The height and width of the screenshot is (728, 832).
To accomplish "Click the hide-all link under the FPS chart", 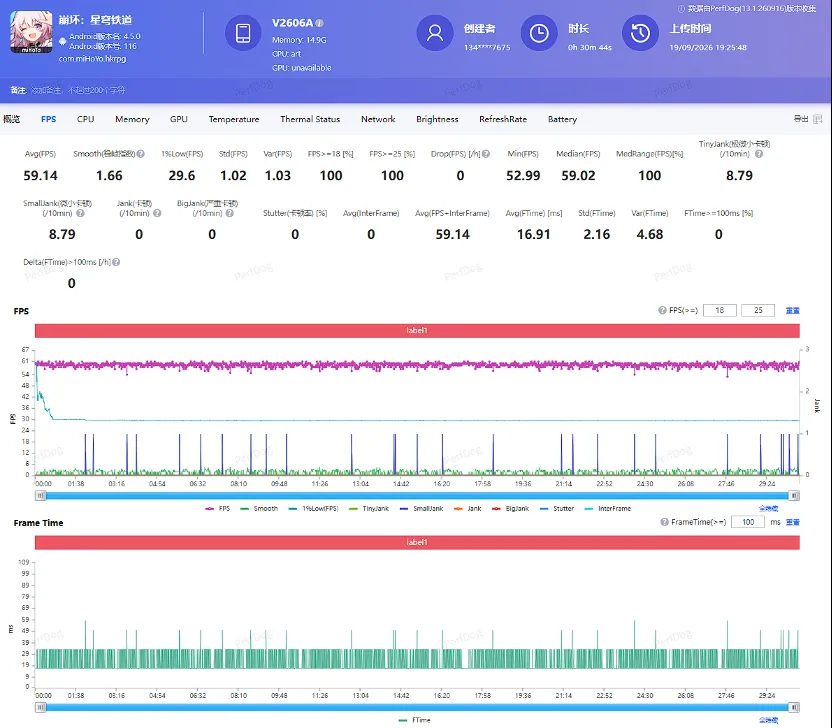I will pyautogui.click(x=768, y=508).
